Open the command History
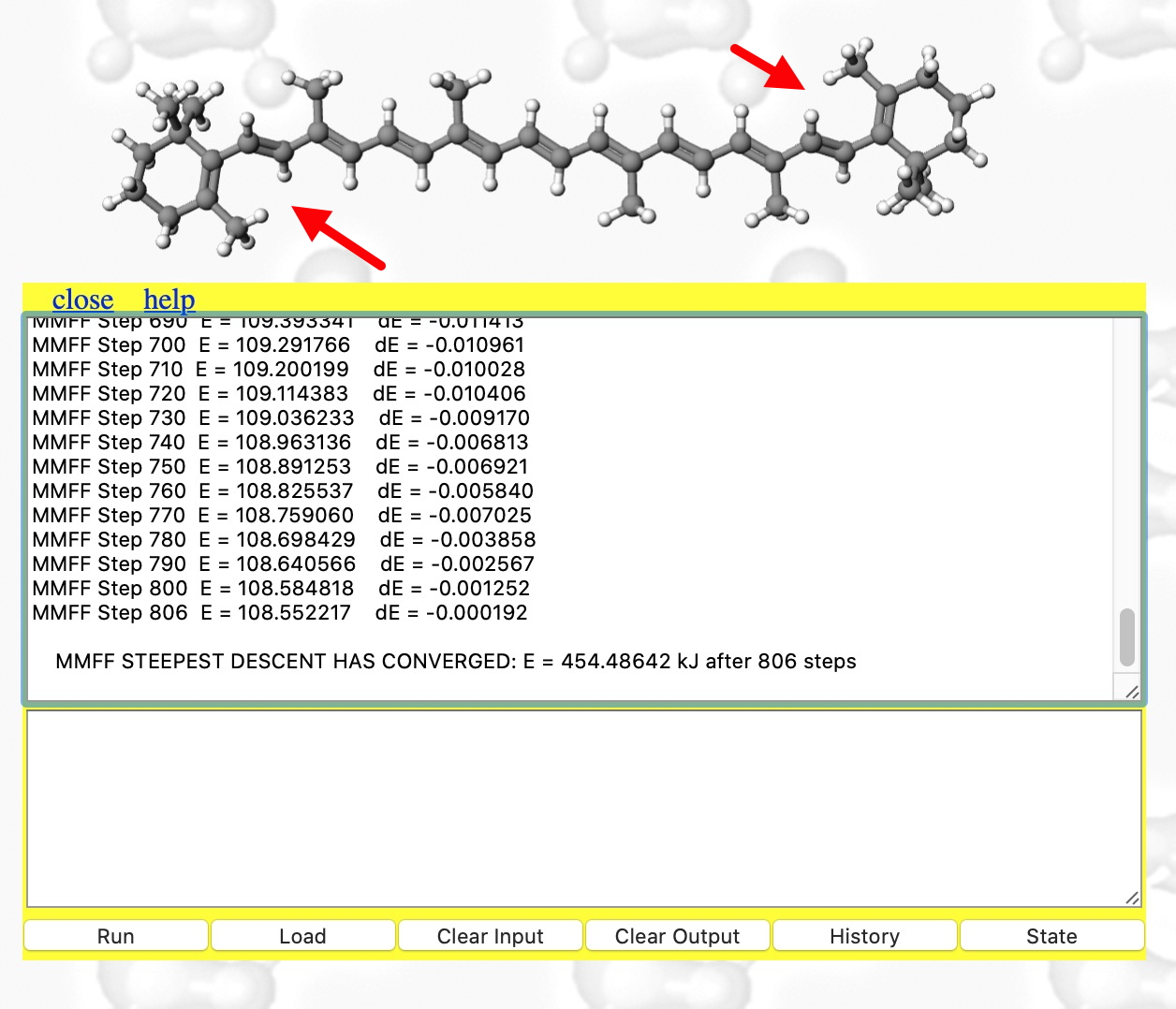 tap(864, 936)
